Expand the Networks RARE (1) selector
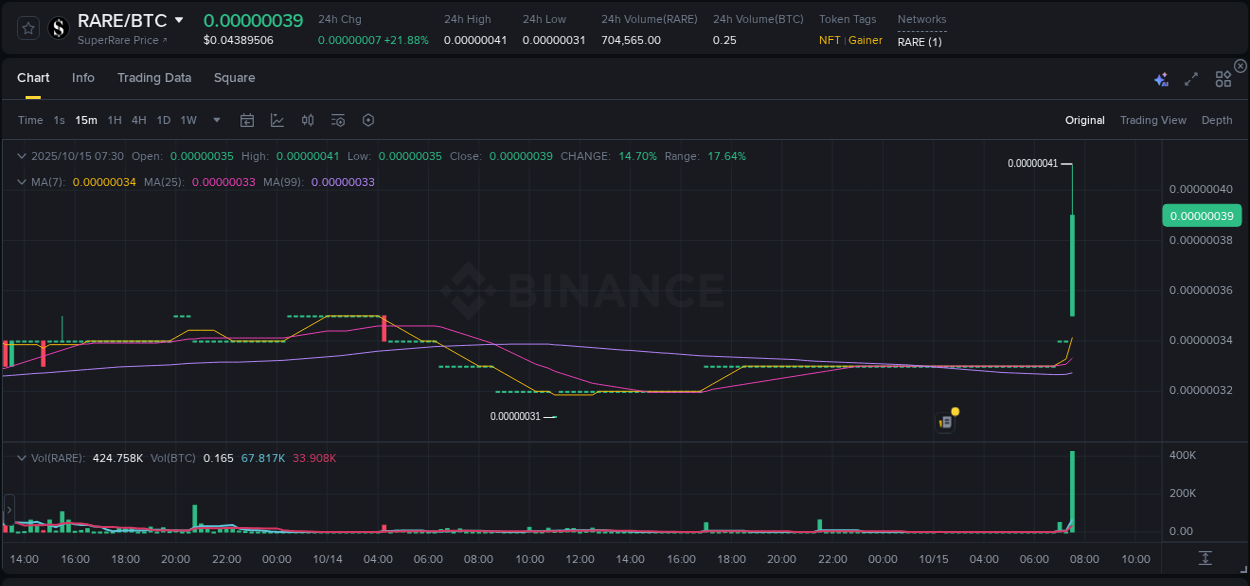This screenshot has width=1250, height=586. tap(919, 42)
